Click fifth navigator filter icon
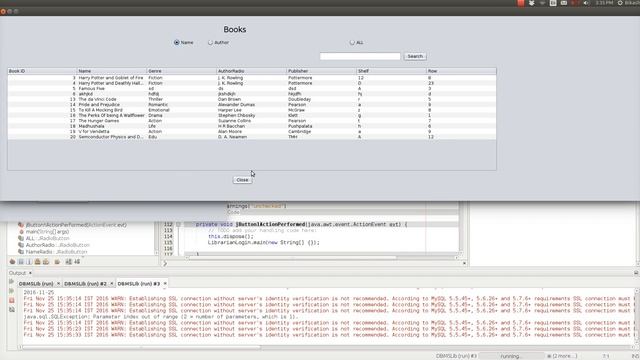This screenshot has height=360, width=640. [x=46, y=262]
